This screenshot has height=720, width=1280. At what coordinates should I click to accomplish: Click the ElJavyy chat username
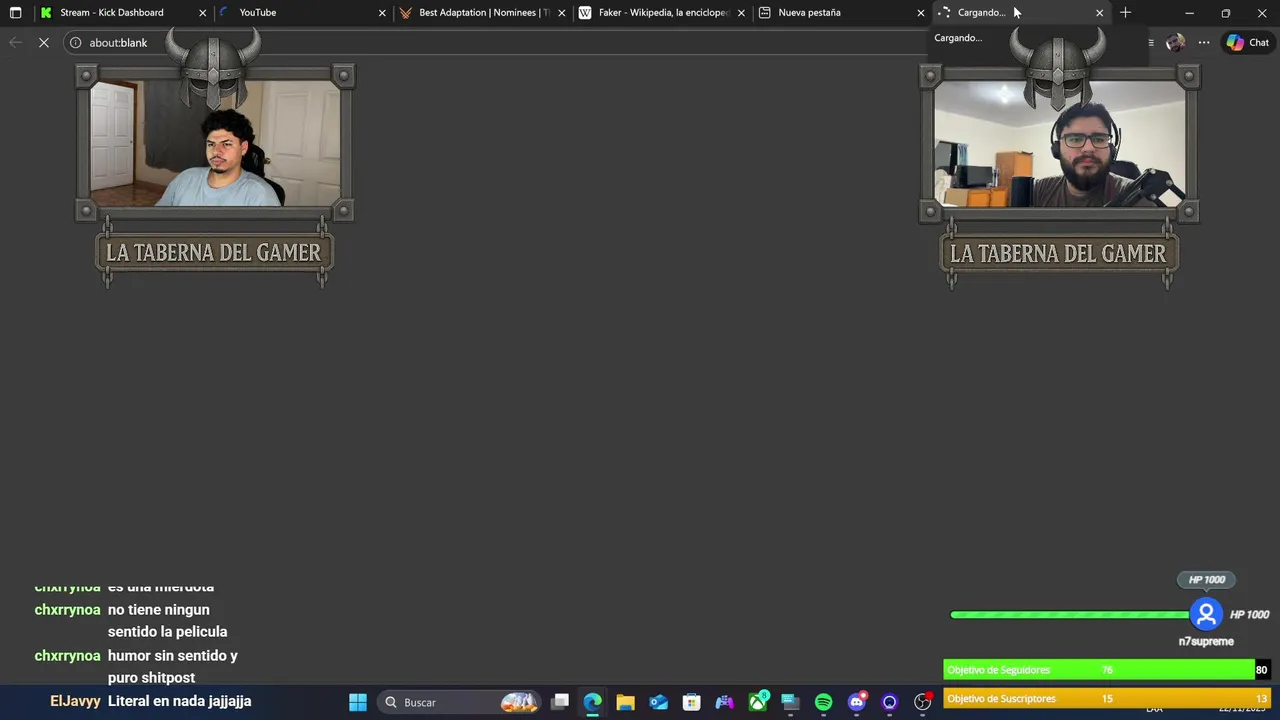(75, 701)
